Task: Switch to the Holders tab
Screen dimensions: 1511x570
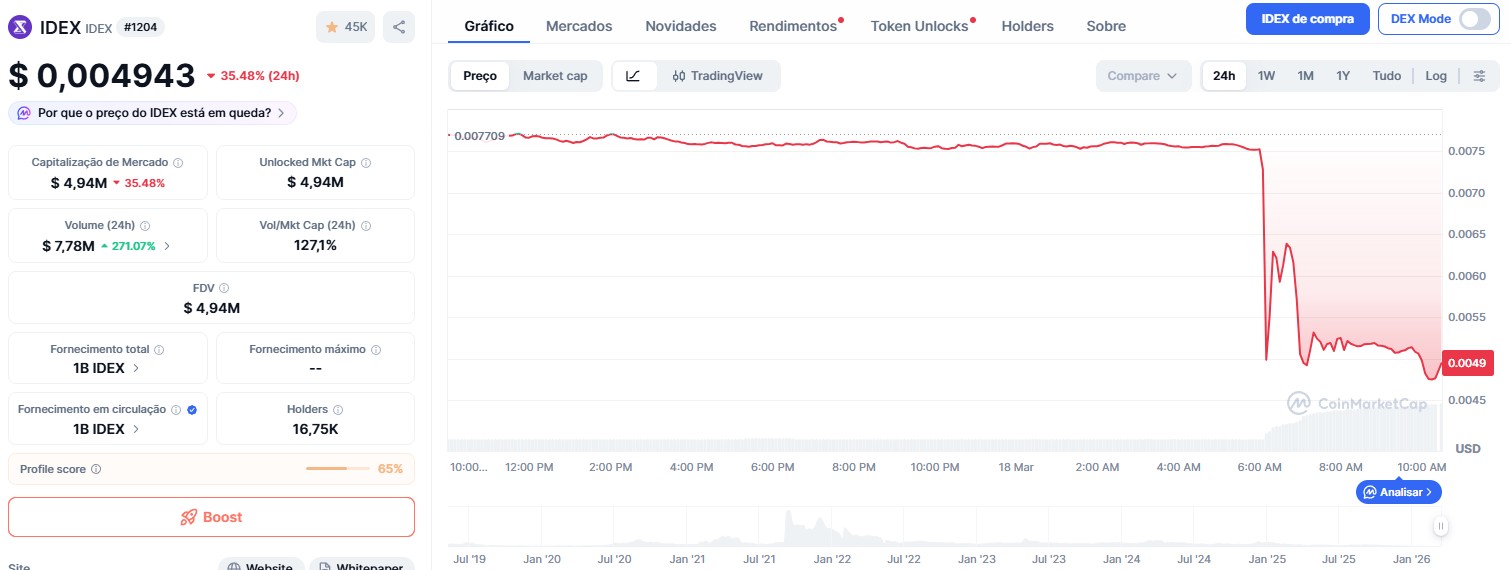Action: (1027, 26)
